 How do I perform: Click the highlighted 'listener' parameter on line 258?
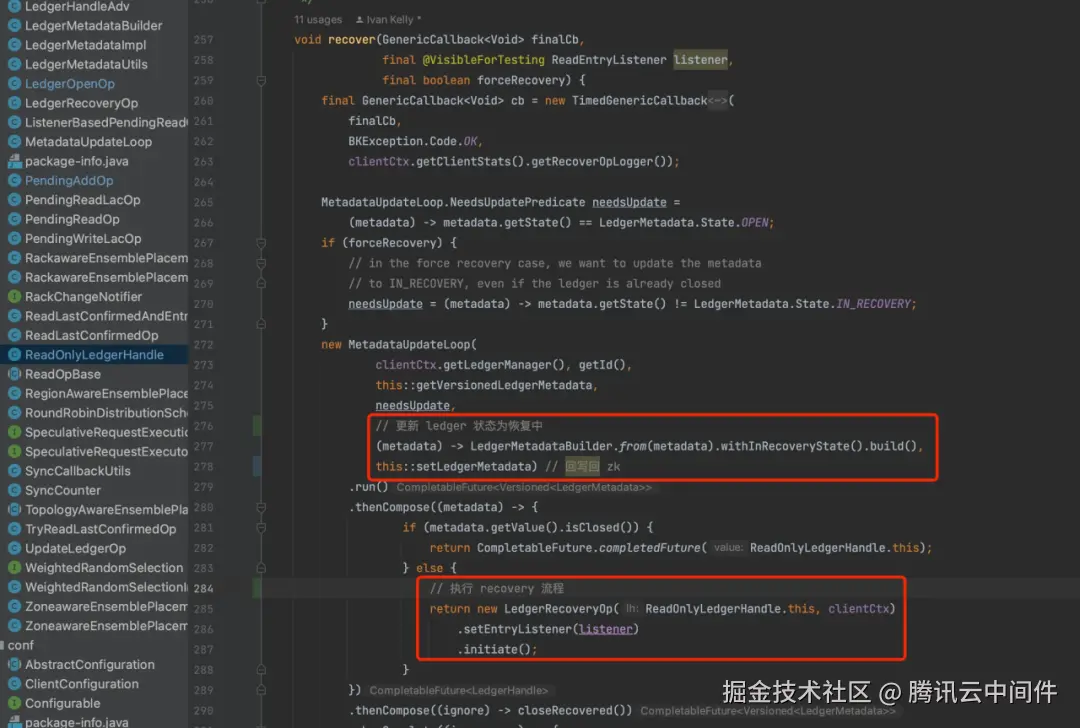(700, 60)
